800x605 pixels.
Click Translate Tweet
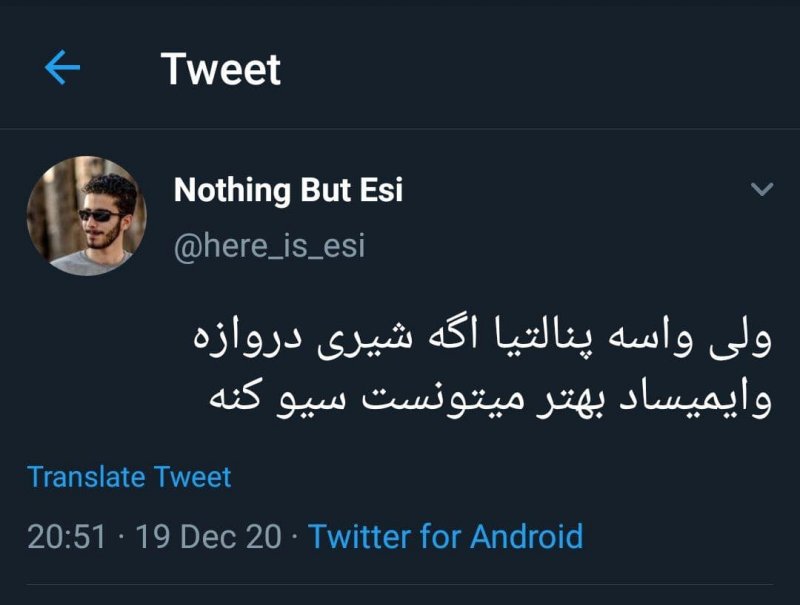129,477
